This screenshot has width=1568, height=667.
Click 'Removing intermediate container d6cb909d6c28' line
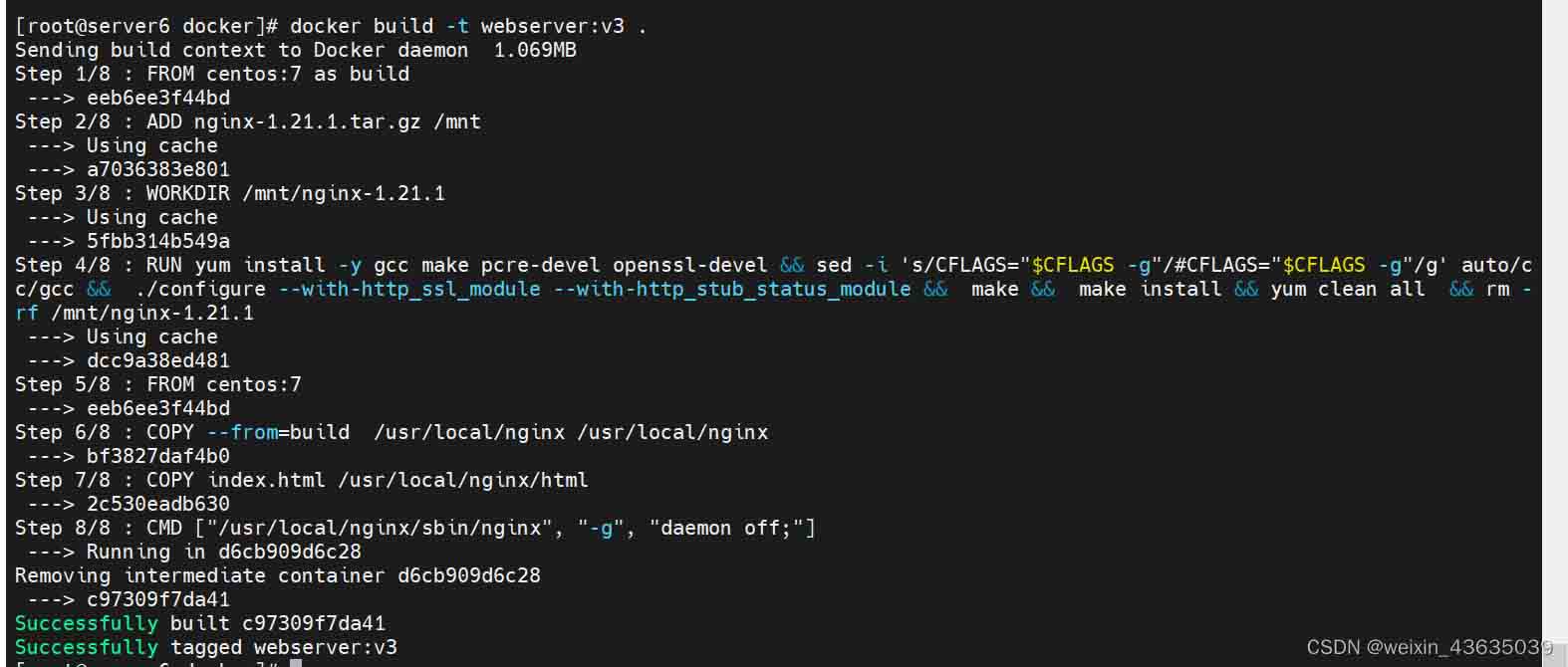point(277,575)
